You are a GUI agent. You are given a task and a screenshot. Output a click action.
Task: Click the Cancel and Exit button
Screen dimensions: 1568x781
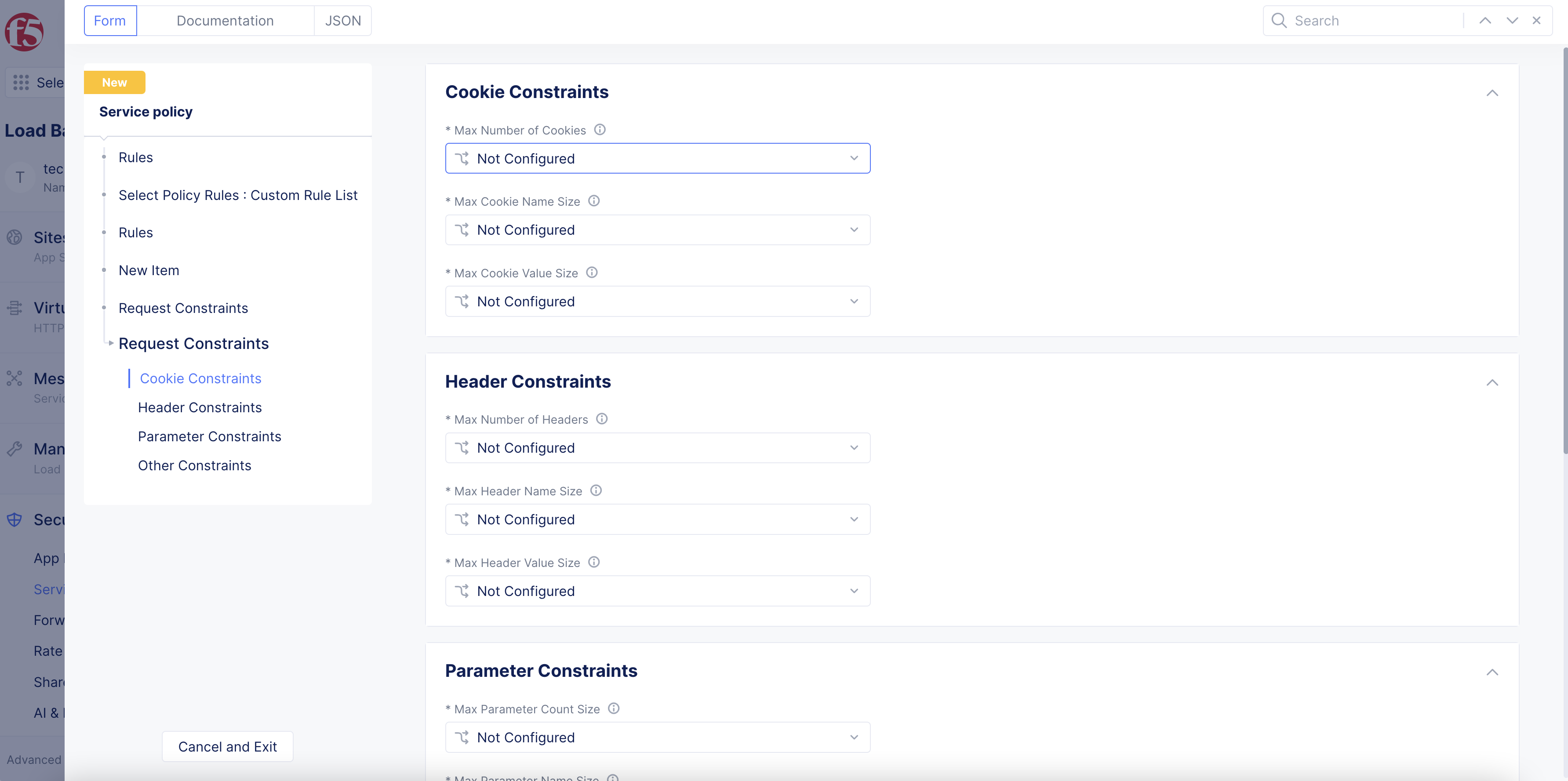pyautogui.click(x=227, y=746)
